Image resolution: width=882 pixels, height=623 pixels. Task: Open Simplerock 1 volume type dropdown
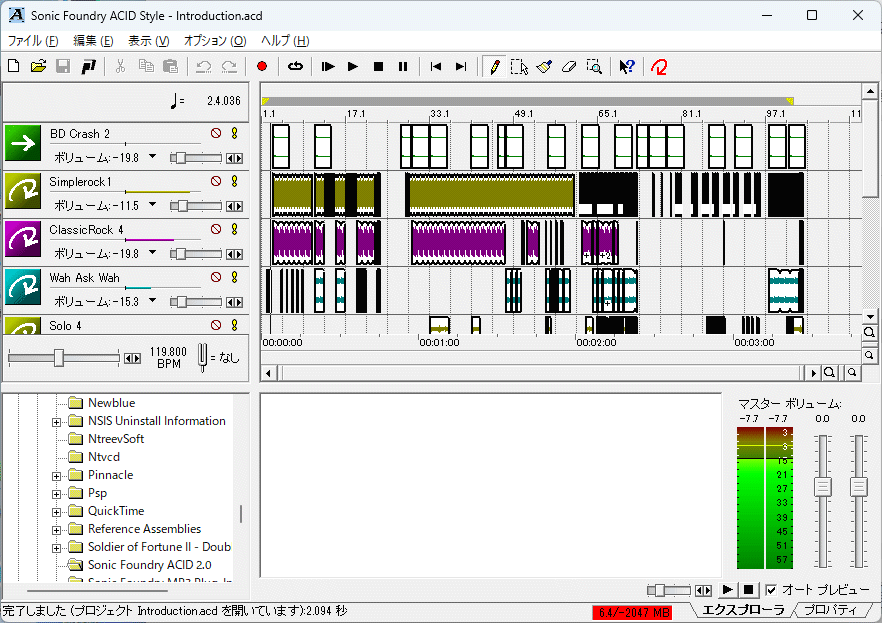pyautogui.click(x=152, y=204)
